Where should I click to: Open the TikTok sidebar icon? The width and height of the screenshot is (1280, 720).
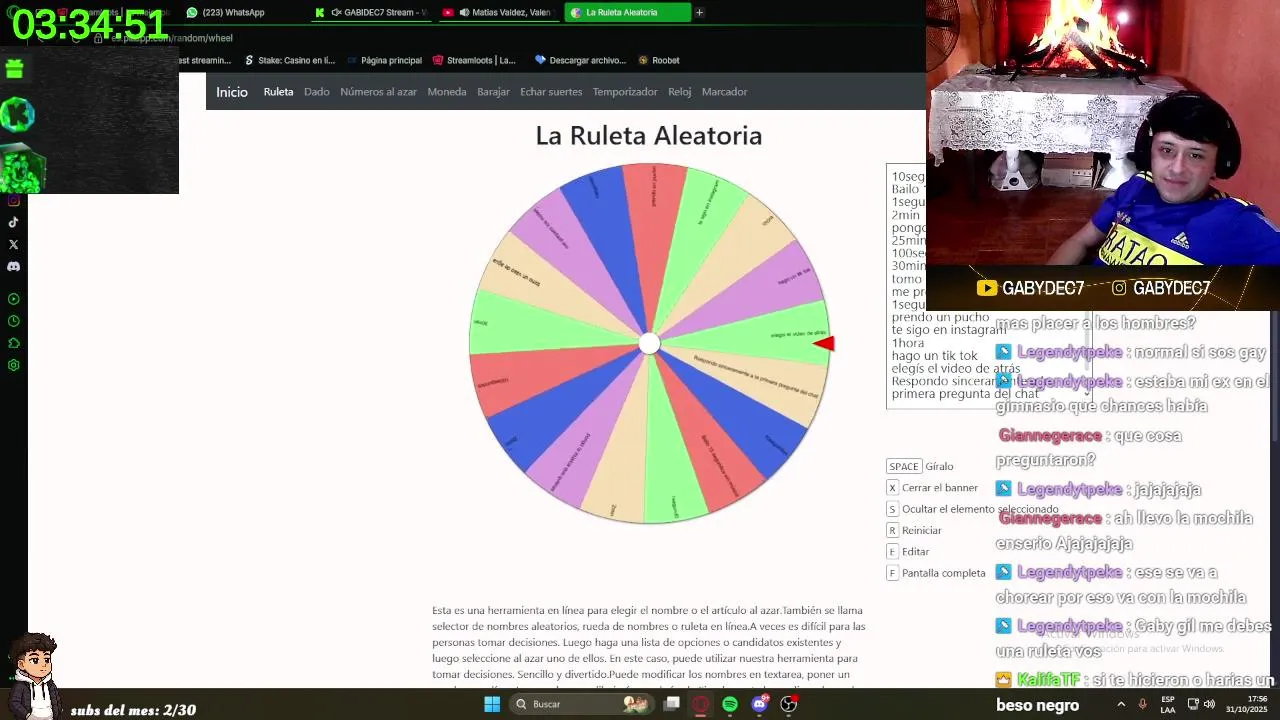point(14,222)
